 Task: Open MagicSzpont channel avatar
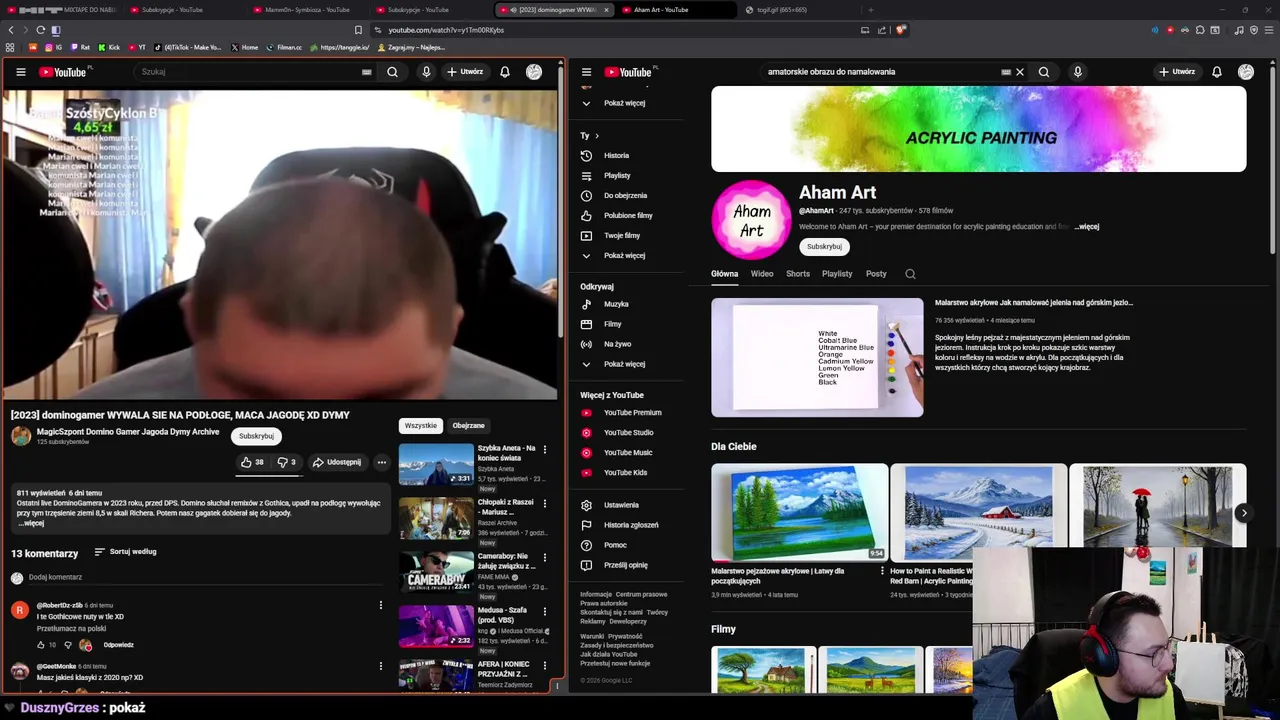21,436
